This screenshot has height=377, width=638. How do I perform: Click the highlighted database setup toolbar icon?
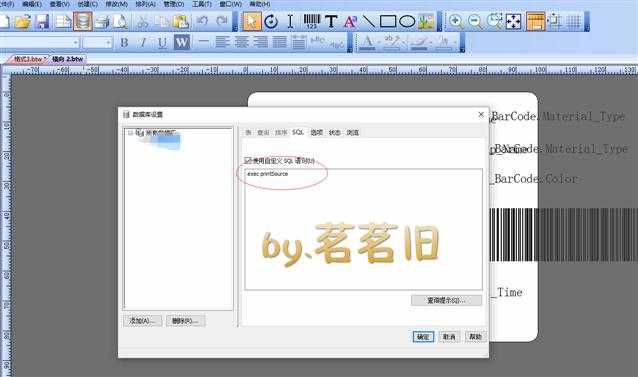[x=83, y=21]
